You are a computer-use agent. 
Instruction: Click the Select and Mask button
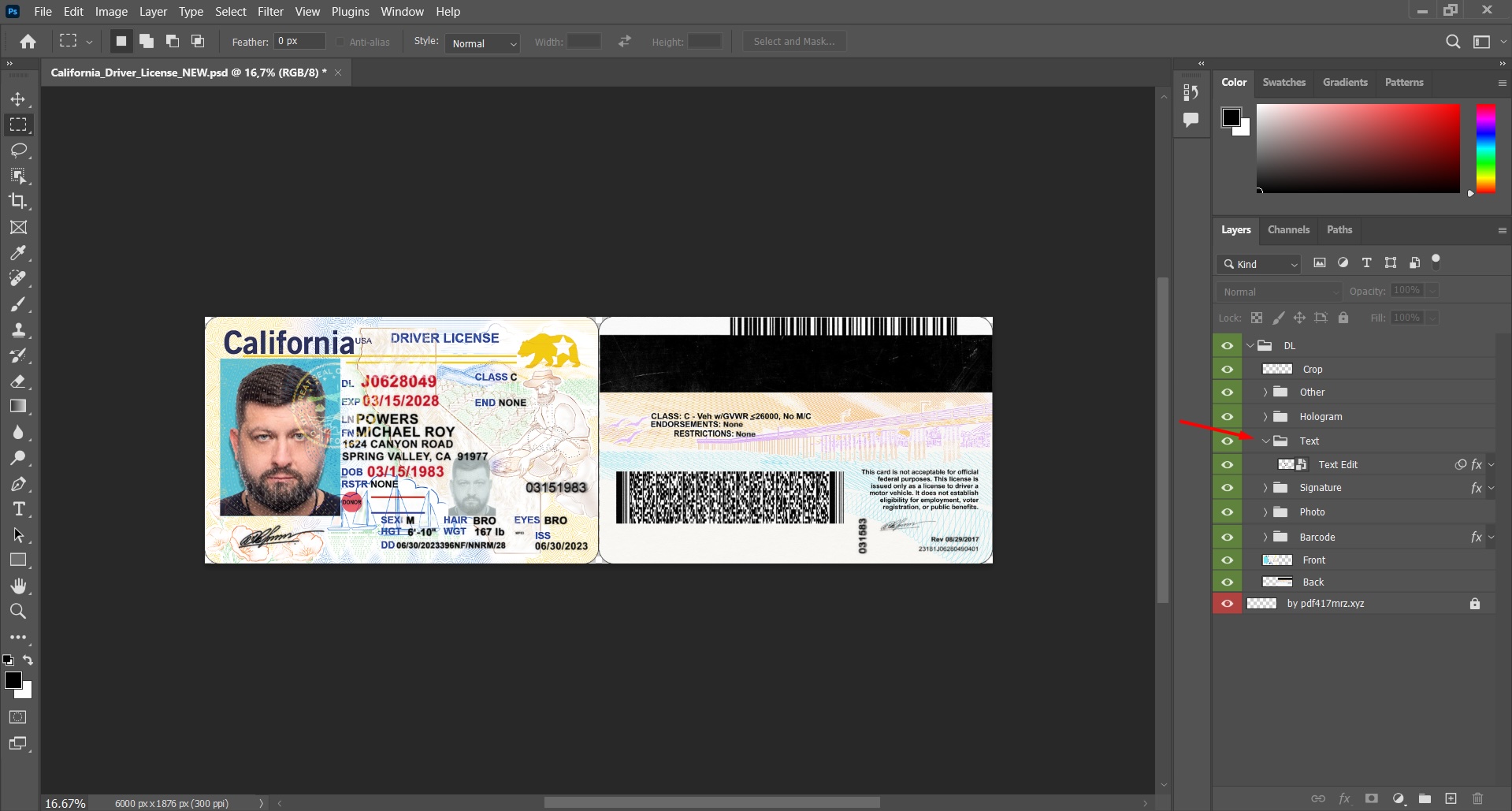pos(793,41)
